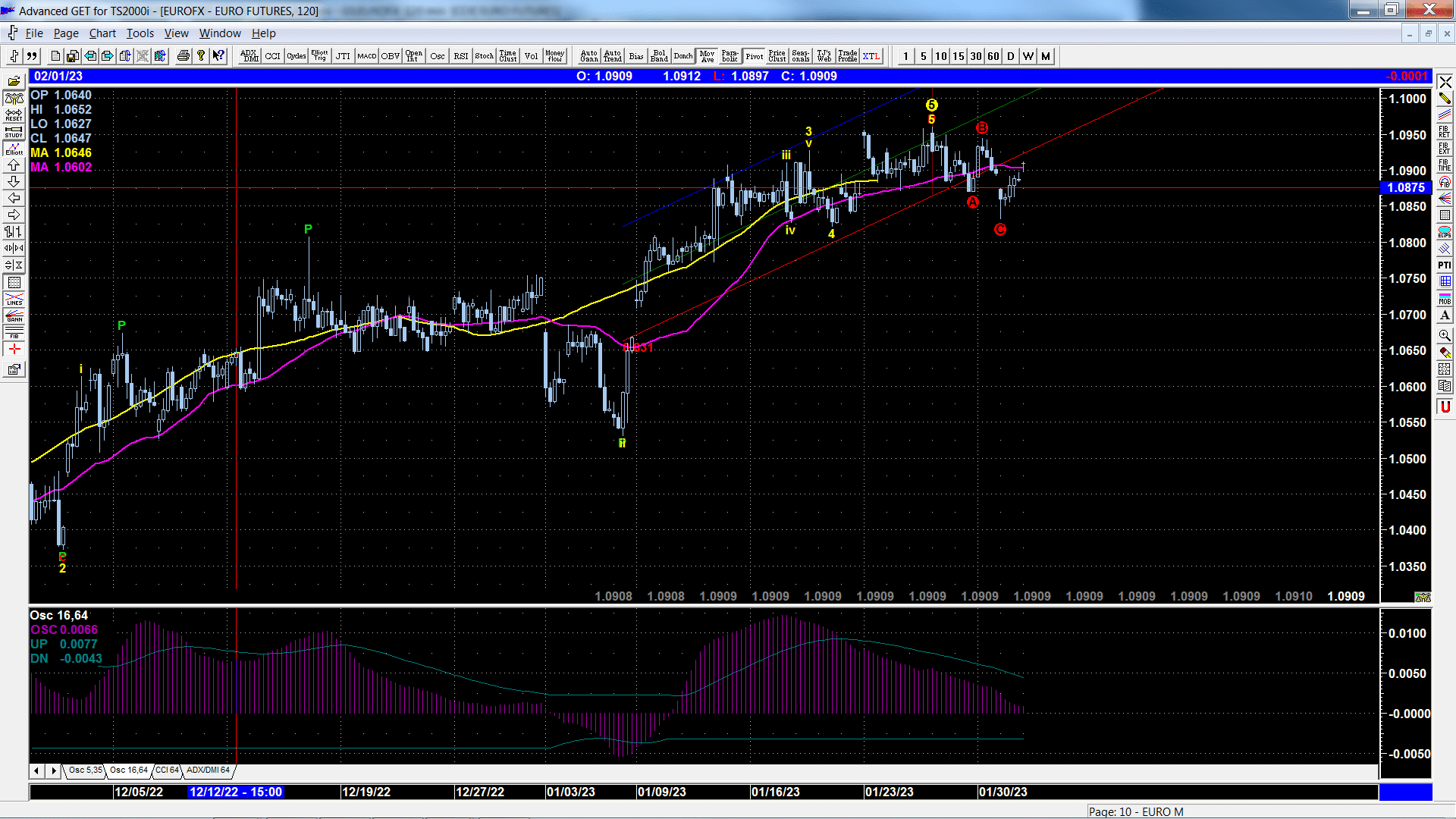This screenshot has height=819, width=1456.
Task: Click the save icon in toolbar
Action: coord(73,56)
